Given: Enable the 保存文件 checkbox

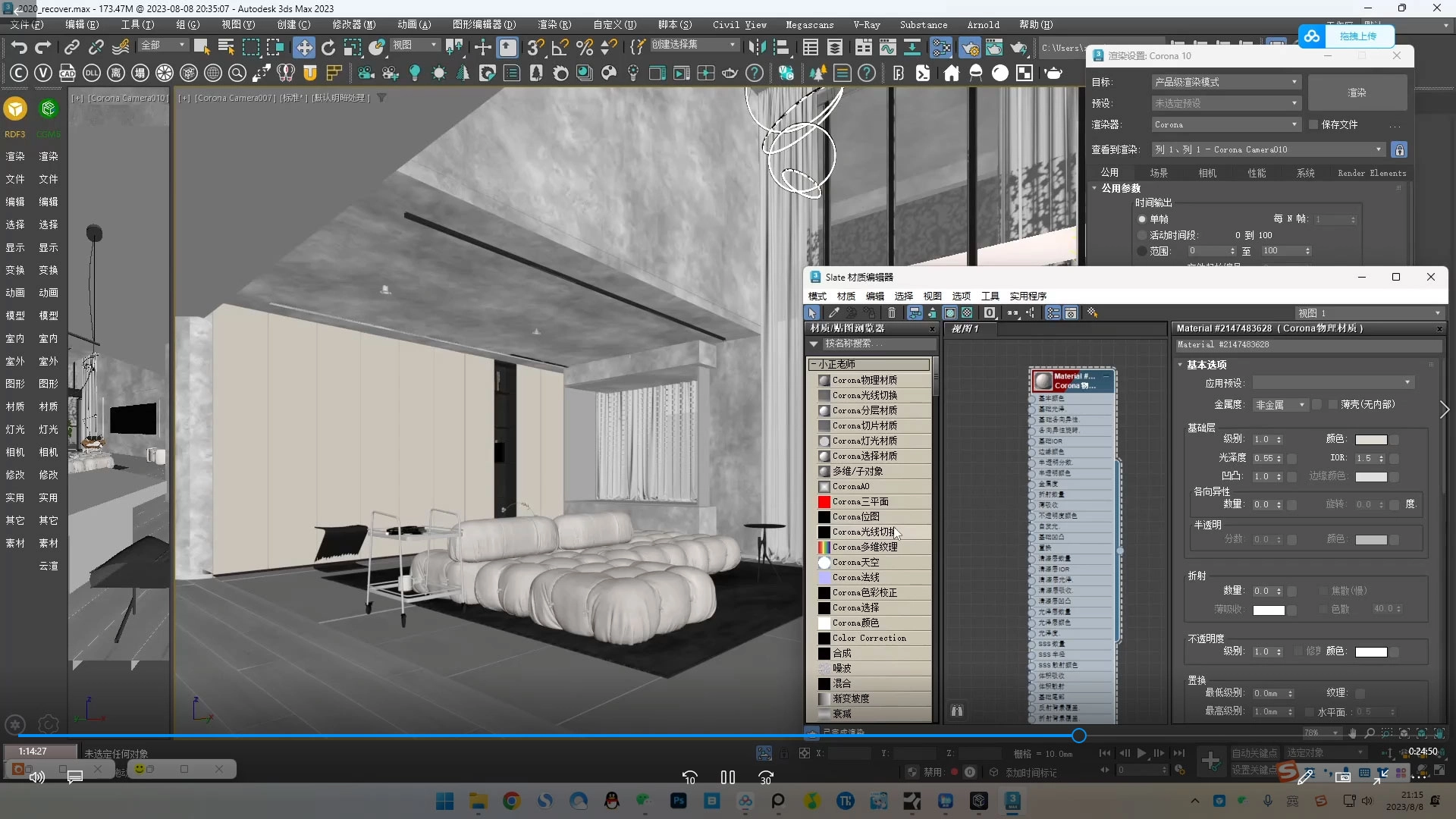Looking at the screenshot, I should click(1313, 124).
